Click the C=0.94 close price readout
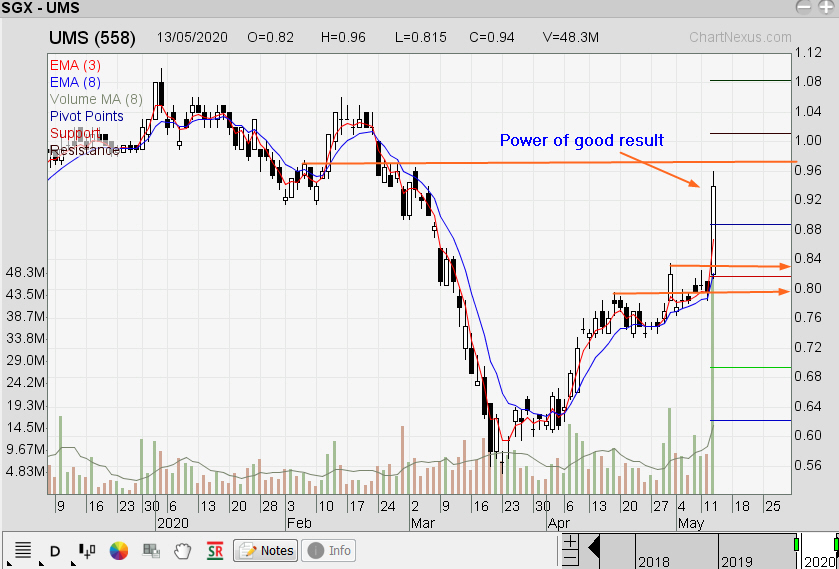Image resolution: width=839 pixels, height=569 pixels. tap(492, 37)
